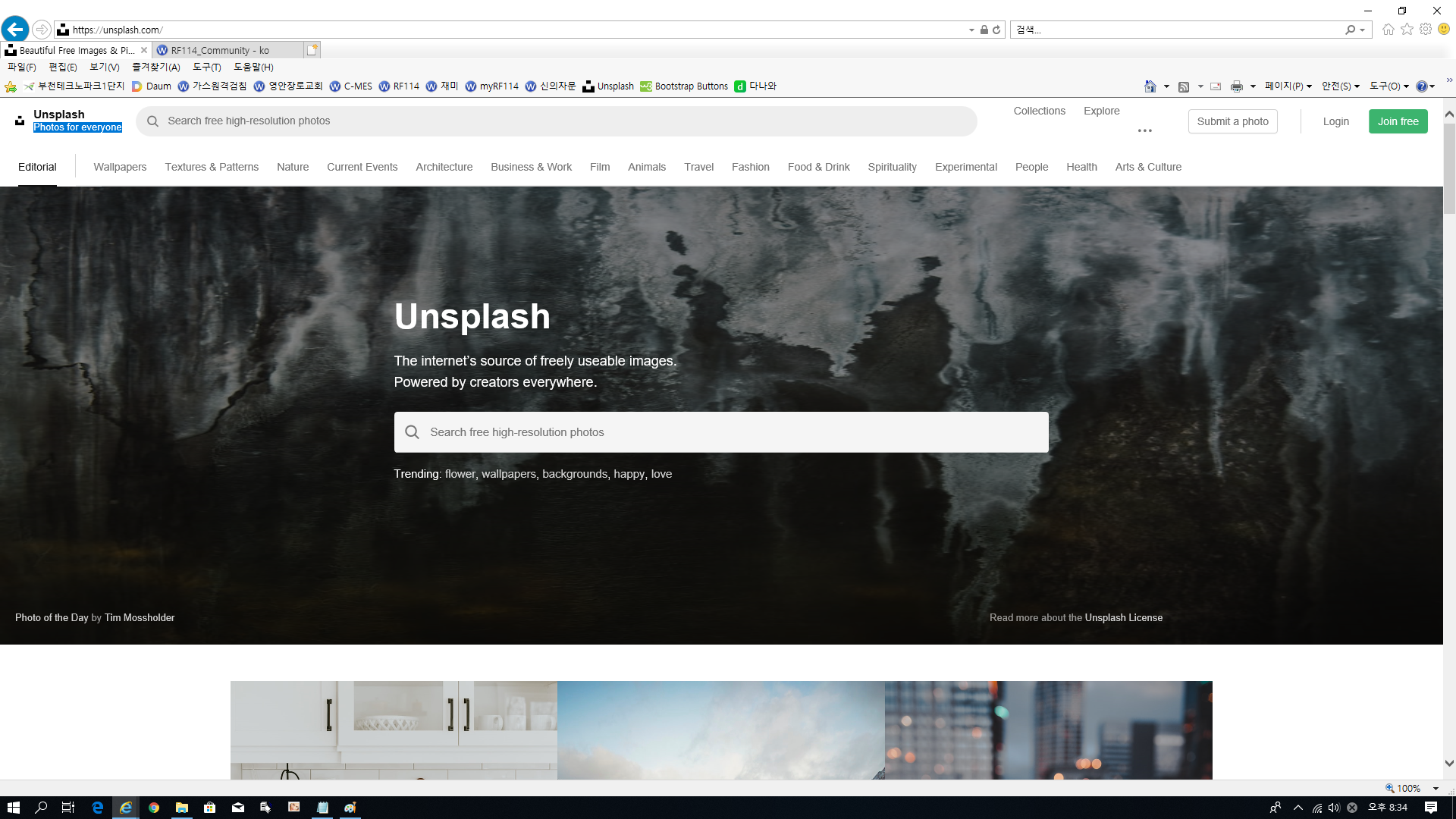The image size is (1456, 819).
Task: Select Architecture category tab
Action: [444, 167]
